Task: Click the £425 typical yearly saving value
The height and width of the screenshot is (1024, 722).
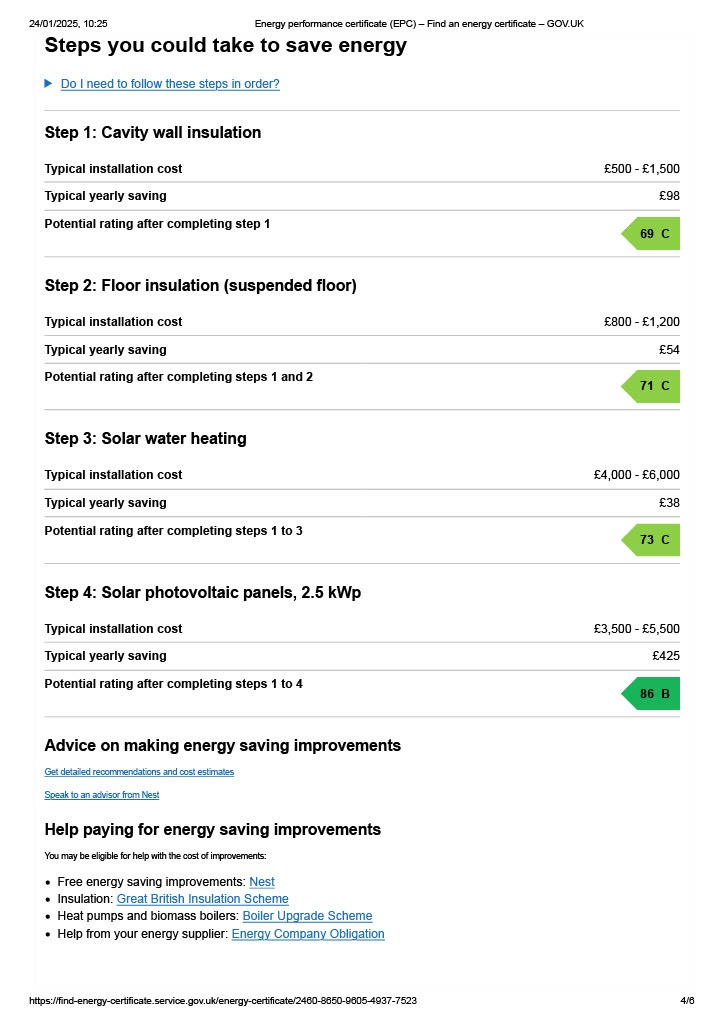Action: coord(666,656)
